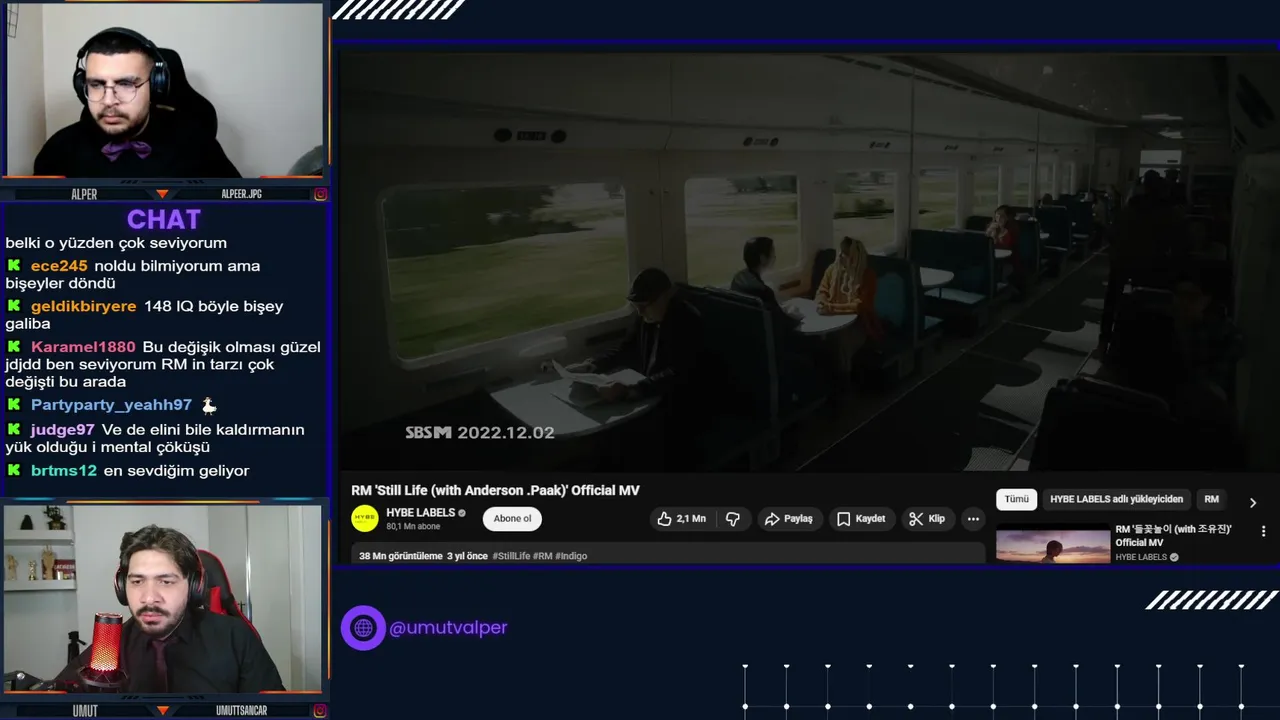Click the verified badge next to HYBE LABELS
The width and height of the screenshot is (1280, 720).
pyautogui.click(x=462, y=513)
